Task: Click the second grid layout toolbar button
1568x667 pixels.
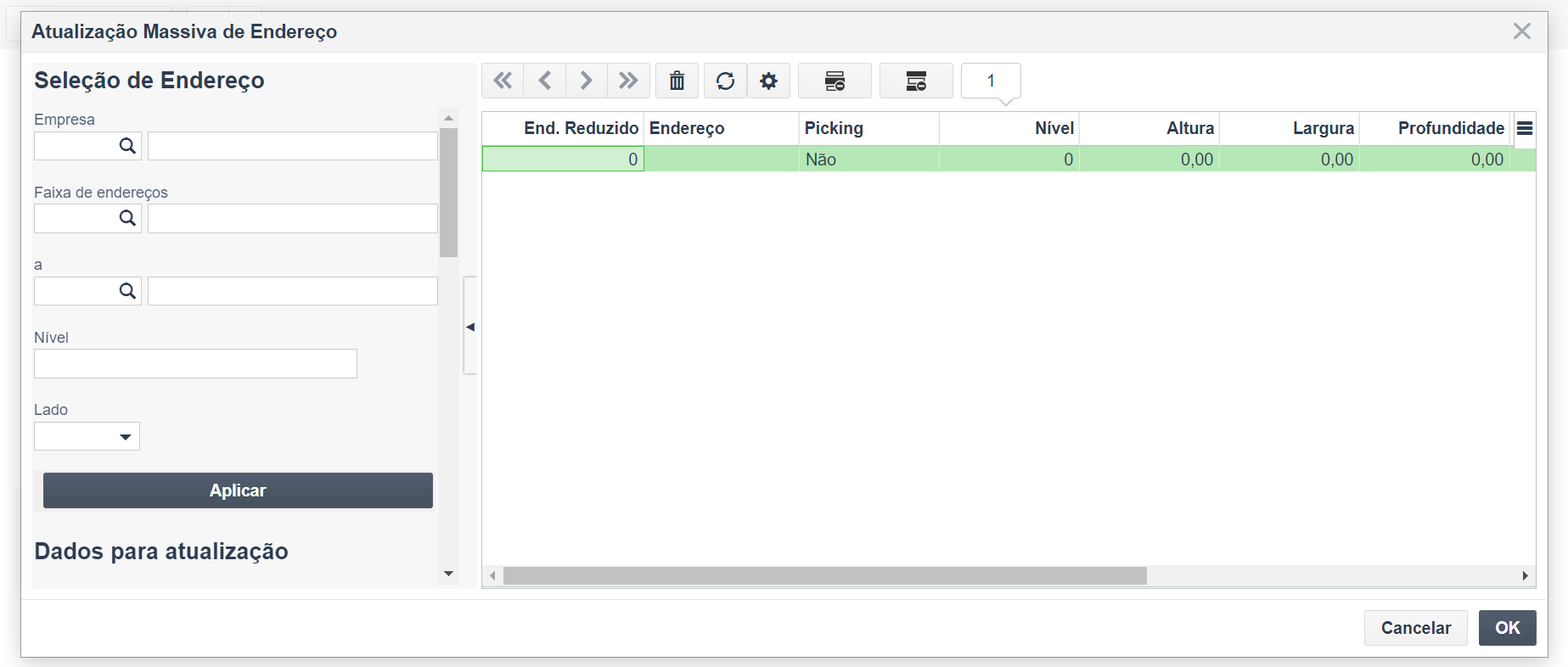Action: pos(916,81)
